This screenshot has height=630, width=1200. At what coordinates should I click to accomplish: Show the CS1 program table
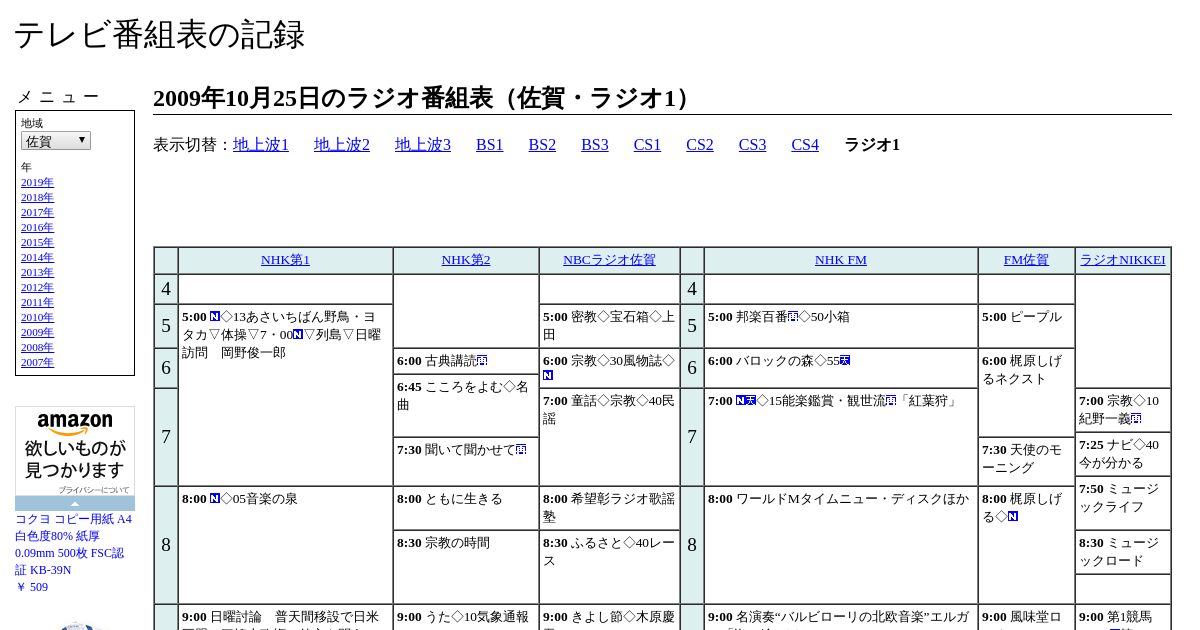(647, 145)
